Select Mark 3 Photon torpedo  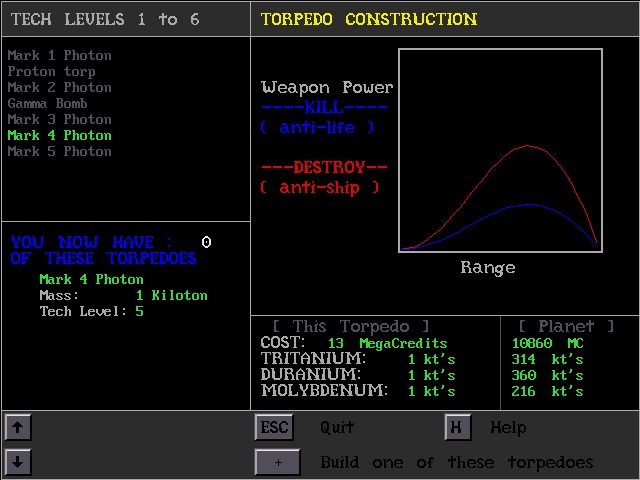(x=59, y=119)
